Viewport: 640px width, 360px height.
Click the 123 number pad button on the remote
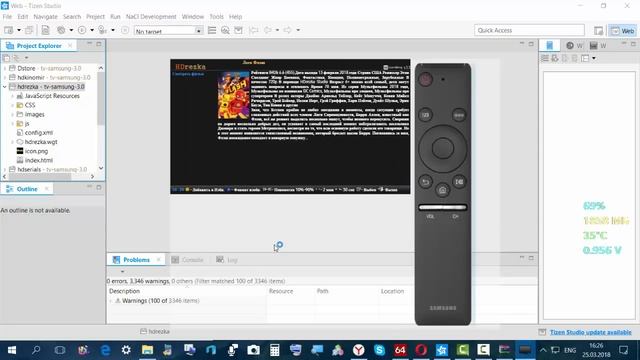point(425,115)
